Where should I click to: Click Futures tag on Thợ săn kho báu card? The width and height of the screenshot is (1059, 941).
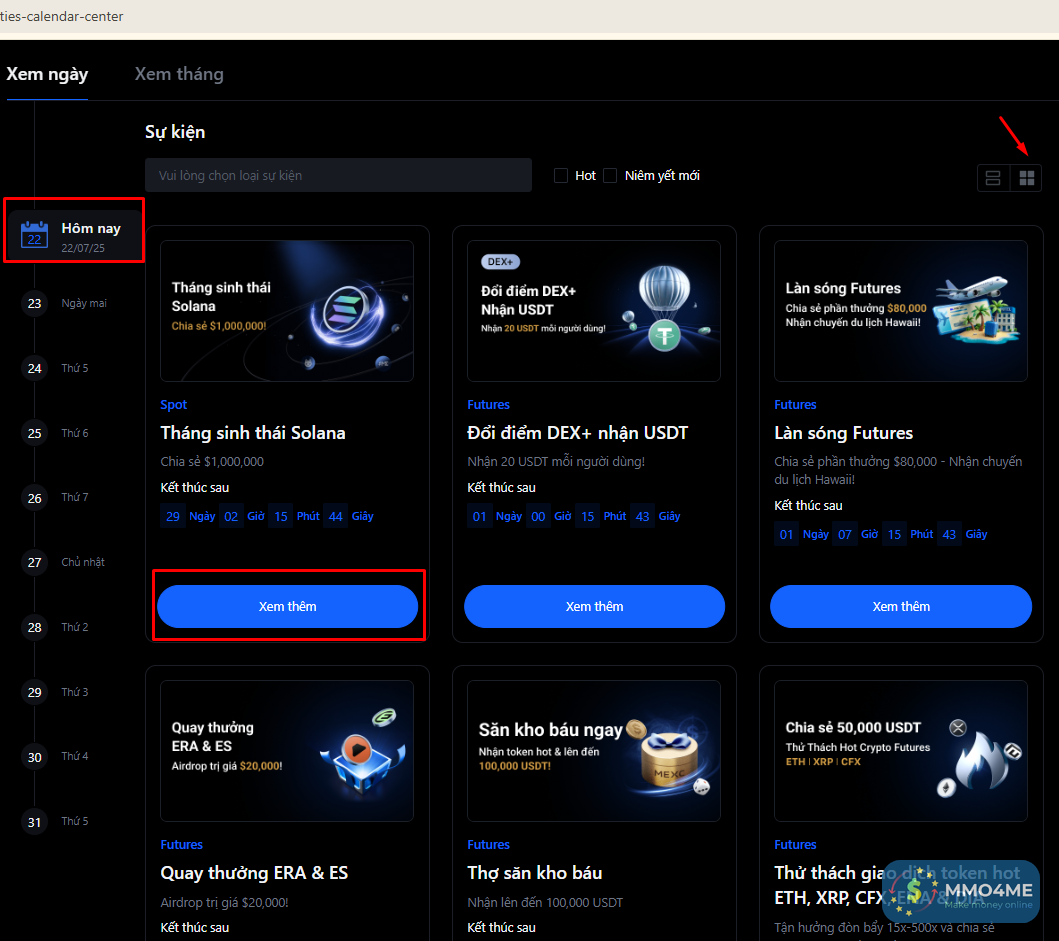(x=488, y=844)
